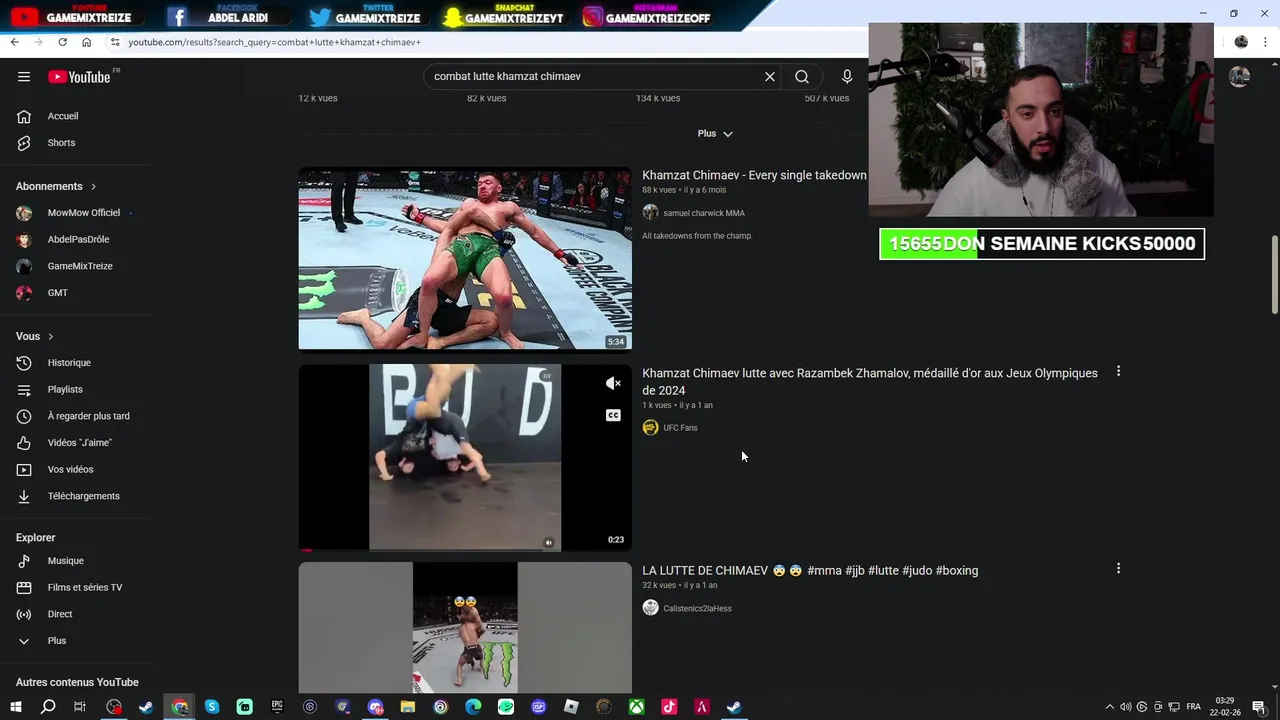Open the account avatar menu in YouTube header
This screenshot has height=720, width=1280.
coord(1239,77)
